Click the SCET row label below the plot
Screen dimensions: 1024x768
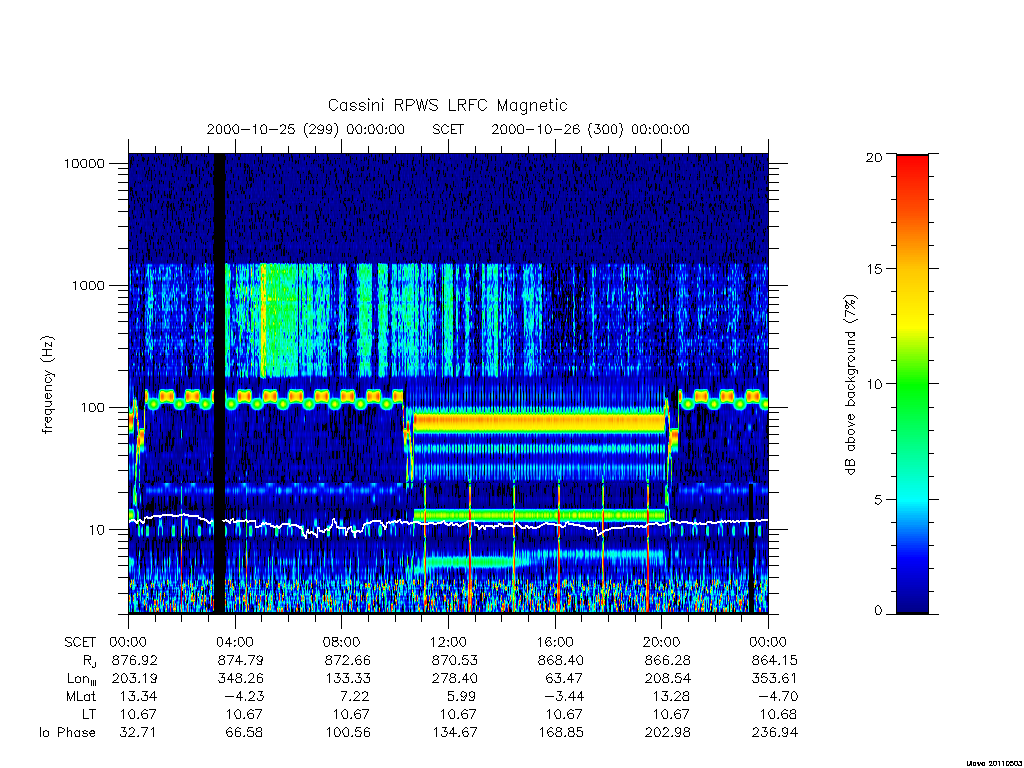point(80,642)
